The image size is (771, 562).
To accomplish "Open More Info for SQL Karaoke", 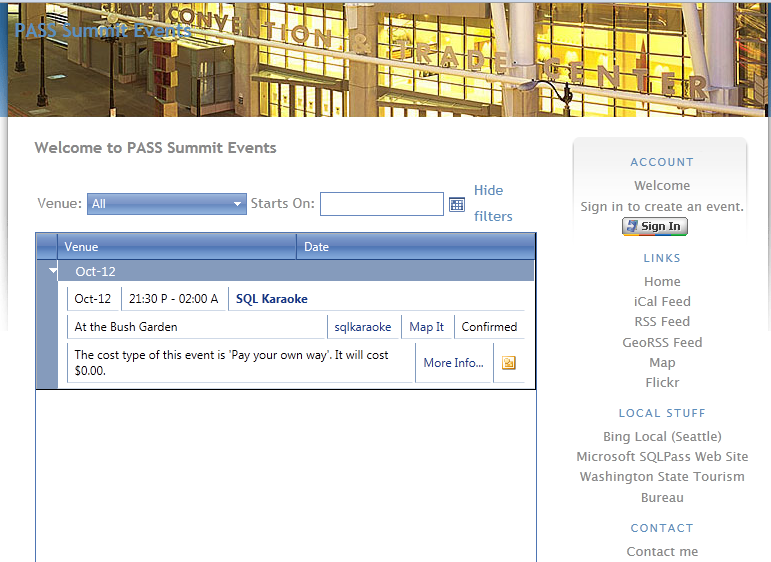I will click(x=453, y=363).
